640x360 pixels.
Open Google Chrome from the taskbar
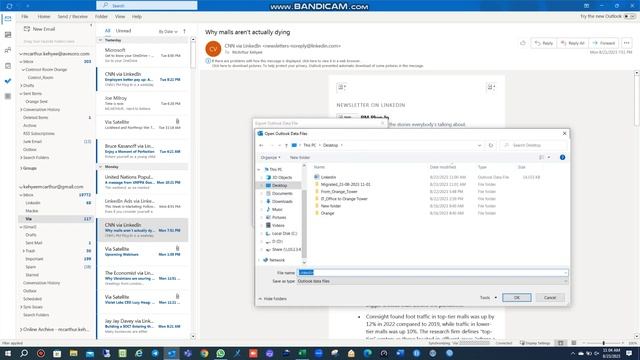pyautogui.click(x=204, y=353)
